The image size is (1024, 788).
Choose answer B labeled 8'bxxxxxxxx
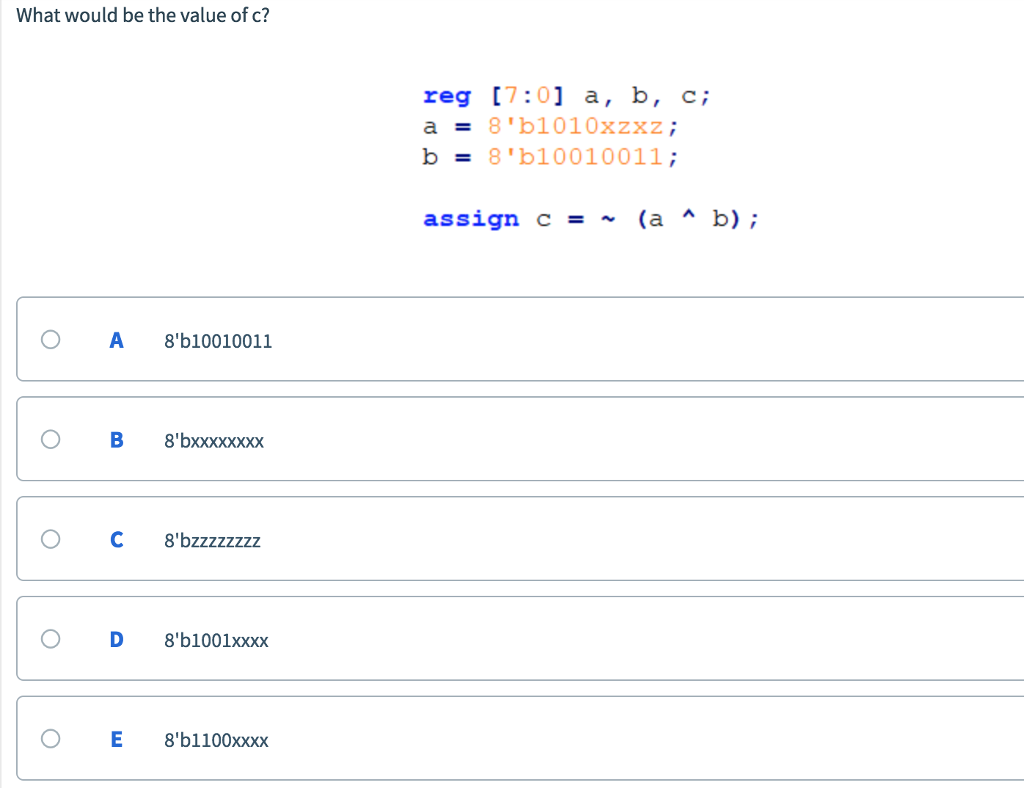tap(213, 440)
